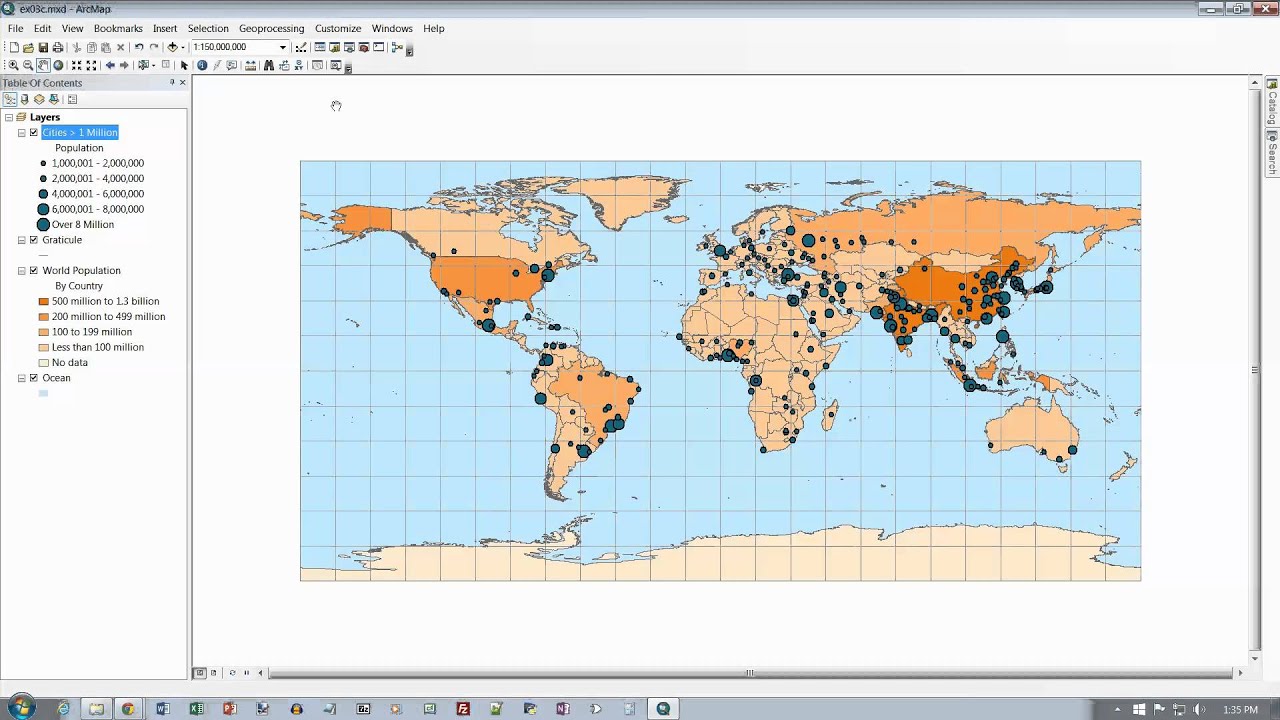Open Chrome from the taskbar
The width and height of the screenshot is (1280, 720).
(128, 709)
